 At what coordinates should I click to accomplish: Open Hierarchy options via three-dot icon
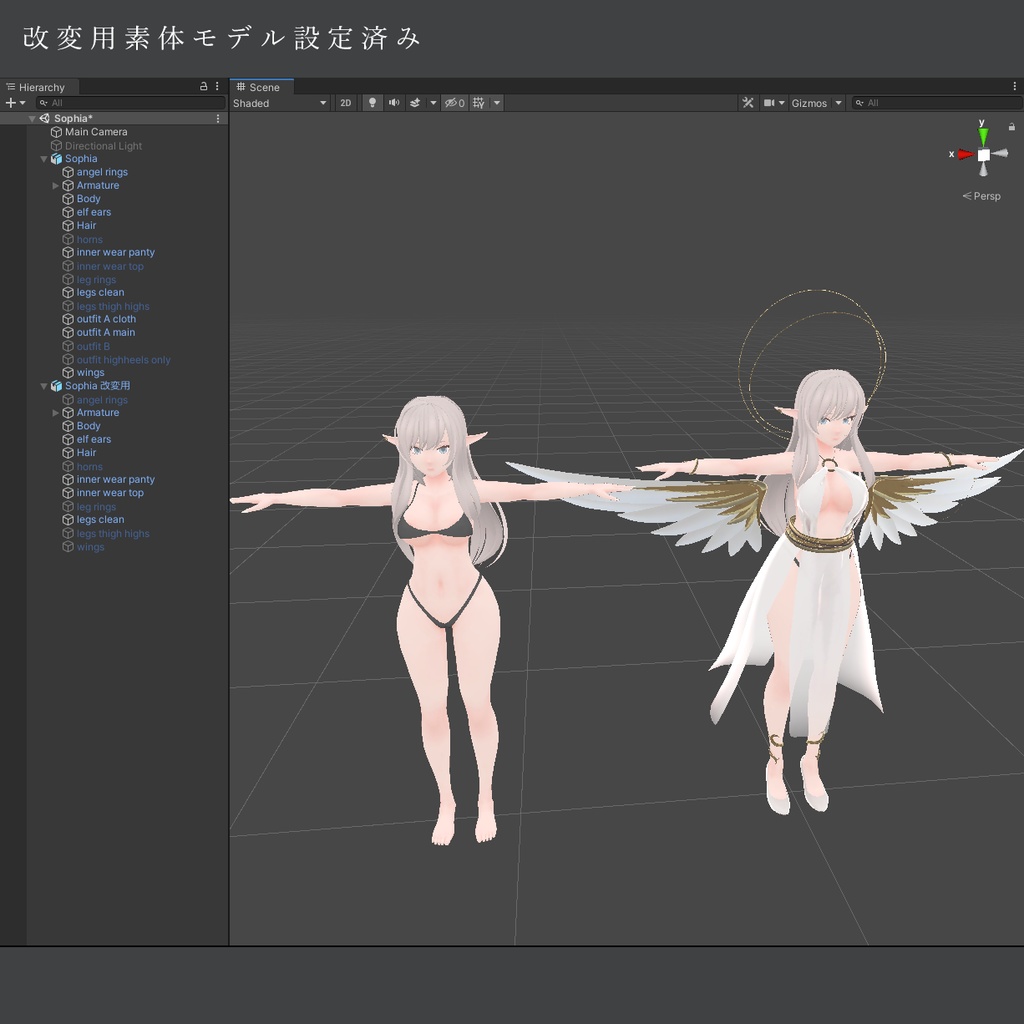coord(217,87)
